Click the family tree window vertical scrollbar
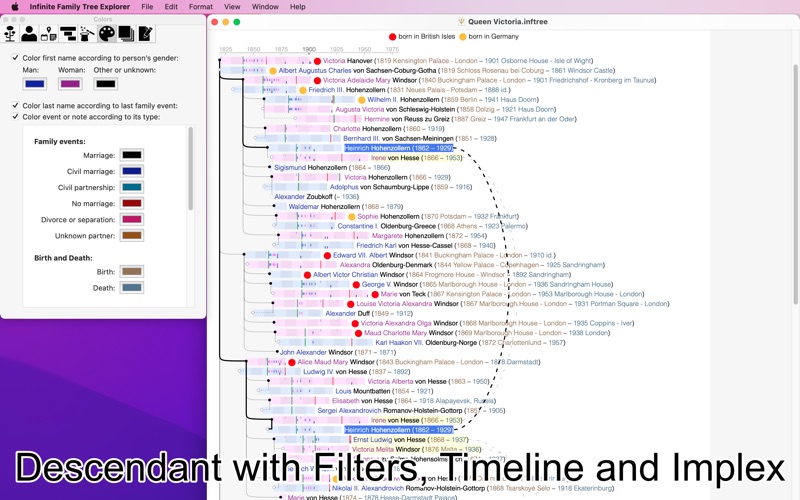This screenshot has height=500, width=800. [795, 185]
